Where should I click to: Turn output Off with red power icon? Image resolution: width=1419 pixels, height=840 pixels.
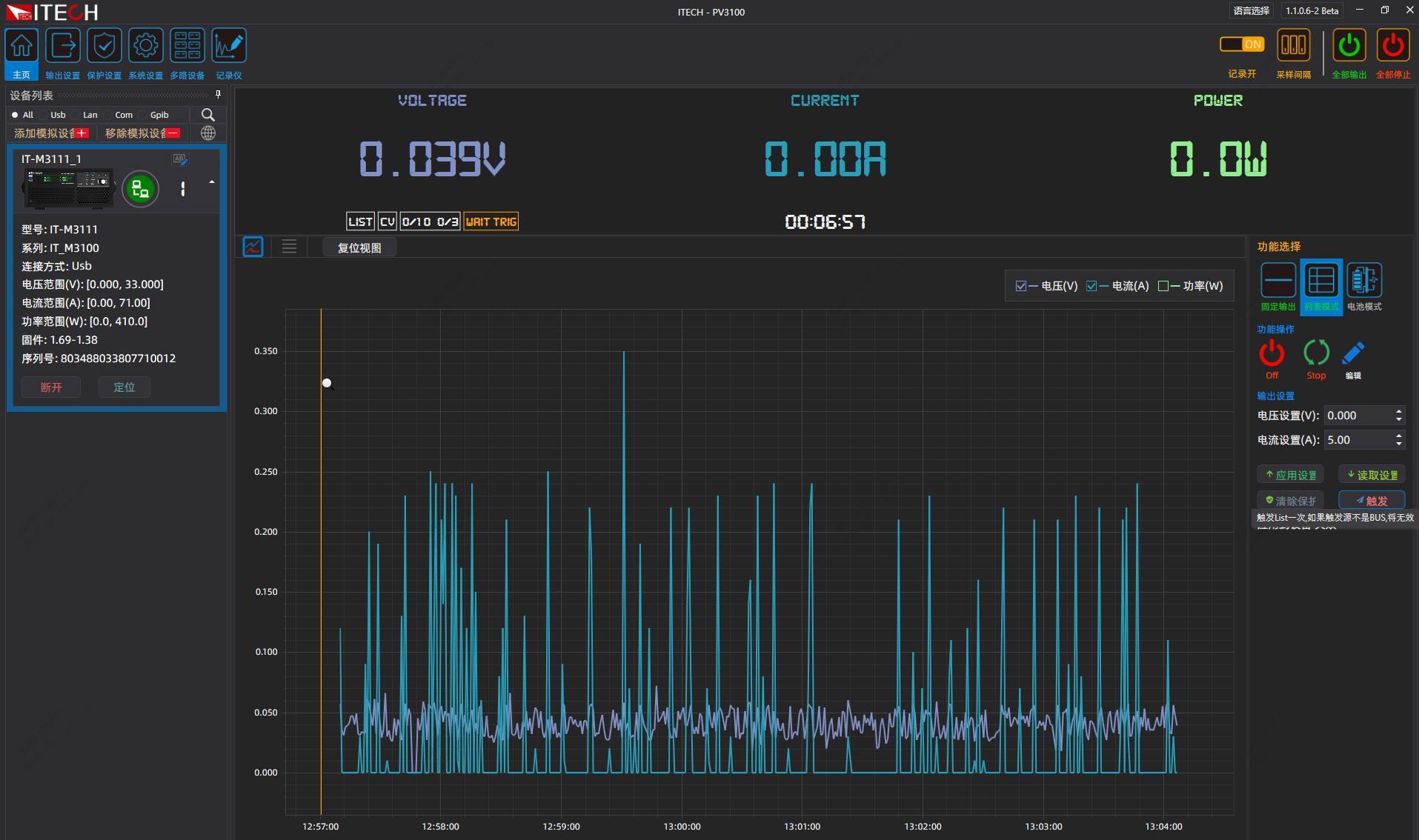pos(1272,359)
